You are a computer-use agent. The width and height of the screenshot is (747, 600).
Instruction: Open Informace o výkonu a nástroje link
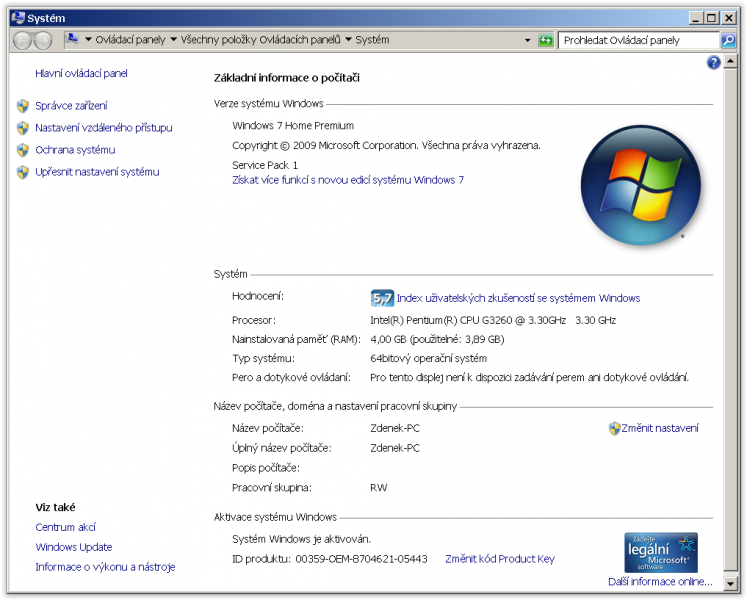[105, 567]
